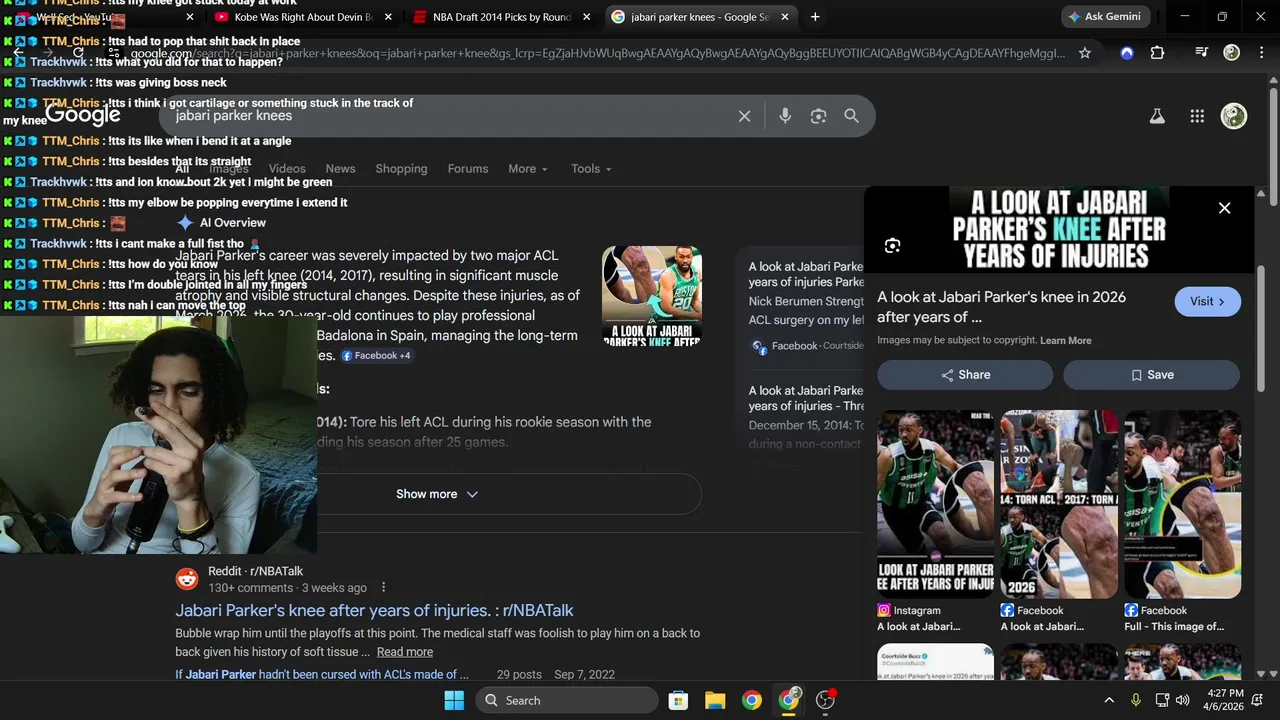Expand the More search filters dropdown
The image size is (1280, 720).
(x=528, y=169)
